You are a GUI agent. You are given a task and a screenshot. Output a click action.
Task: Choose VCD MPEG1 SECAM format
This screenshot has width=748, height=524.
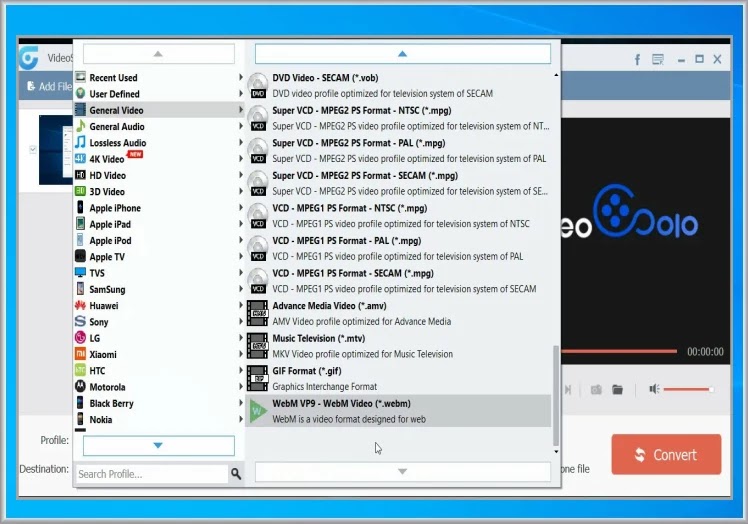tap(398, 281)
